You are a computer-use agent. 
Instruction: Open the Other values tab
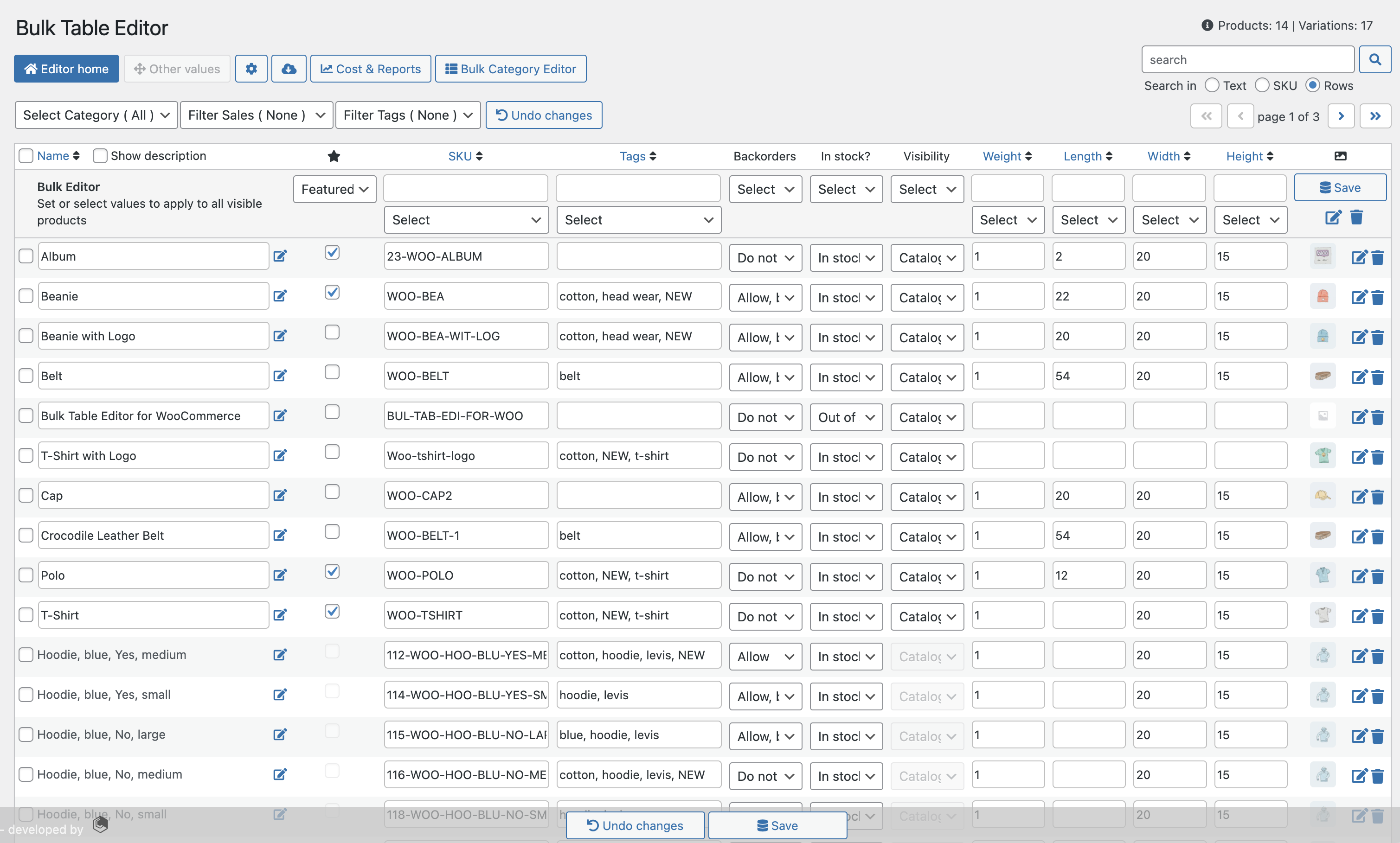coord(177,68)
